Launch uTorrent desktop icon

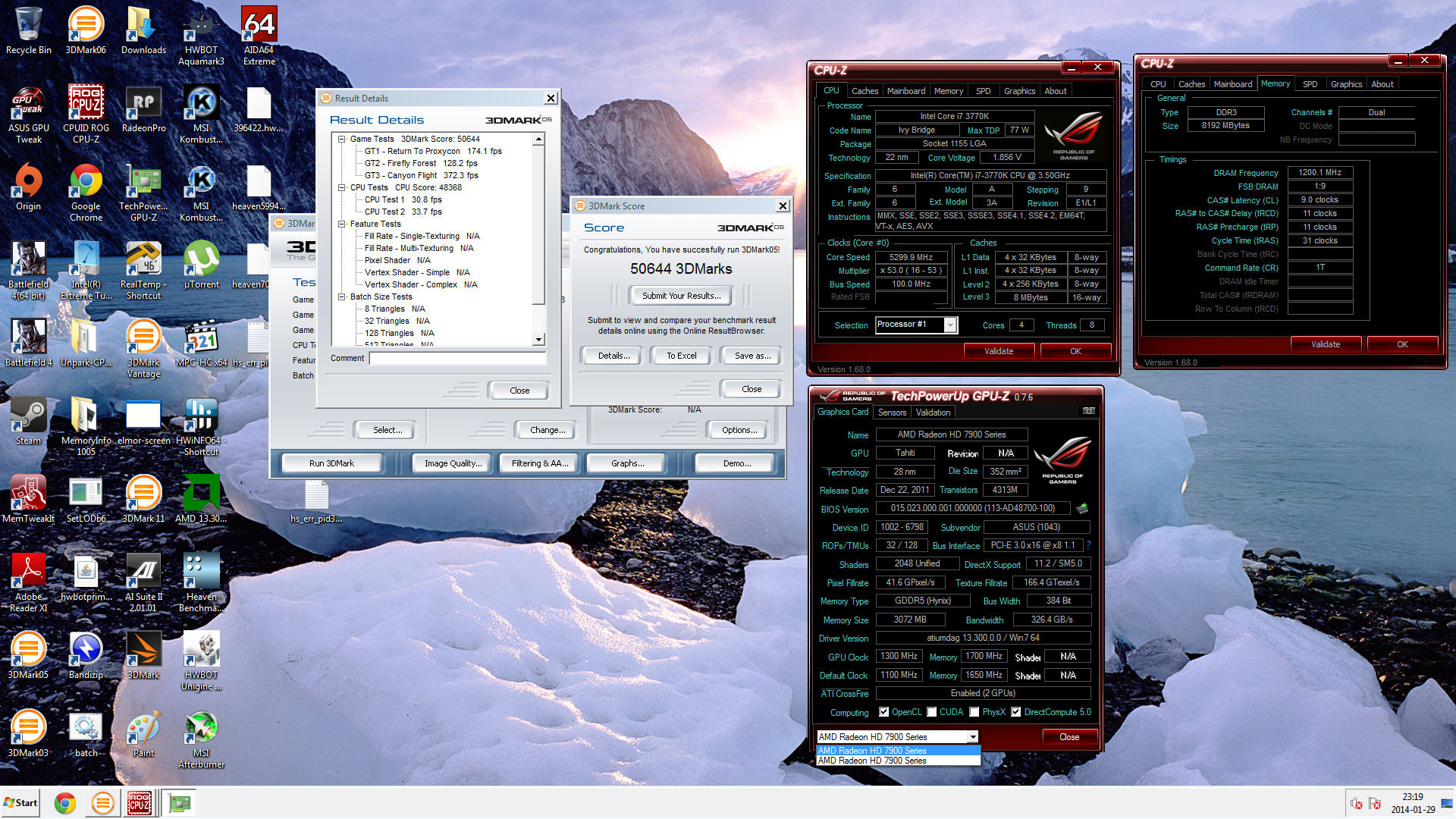(201, 265)
